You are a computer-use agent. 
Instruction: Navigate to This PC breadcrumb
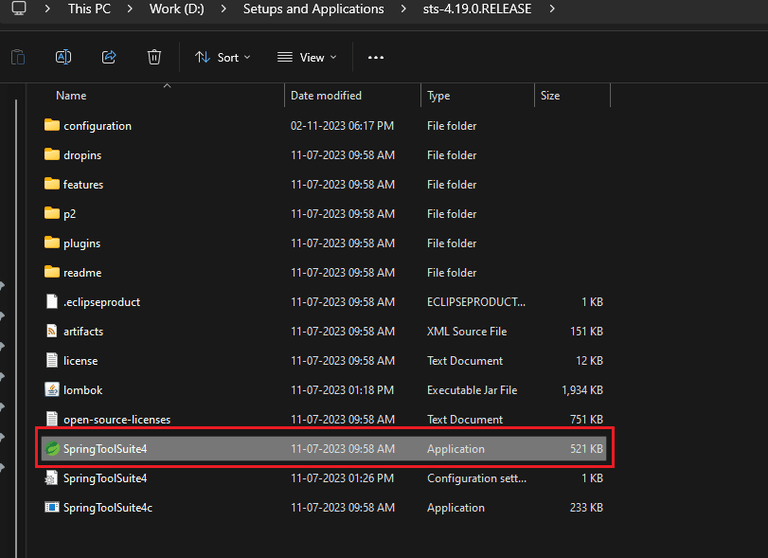(x=89, y=9)
